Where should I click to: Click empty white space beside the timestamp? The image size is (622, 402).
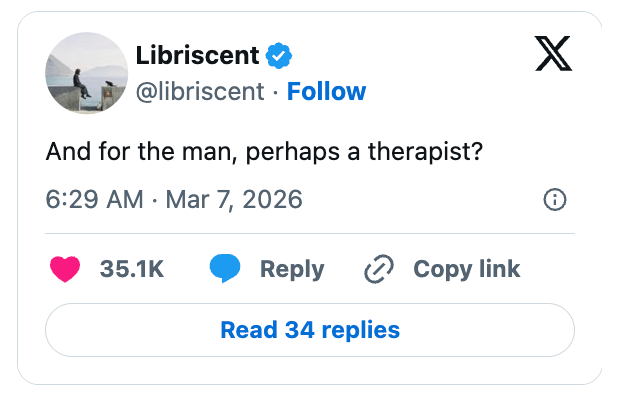pos(420,200)
